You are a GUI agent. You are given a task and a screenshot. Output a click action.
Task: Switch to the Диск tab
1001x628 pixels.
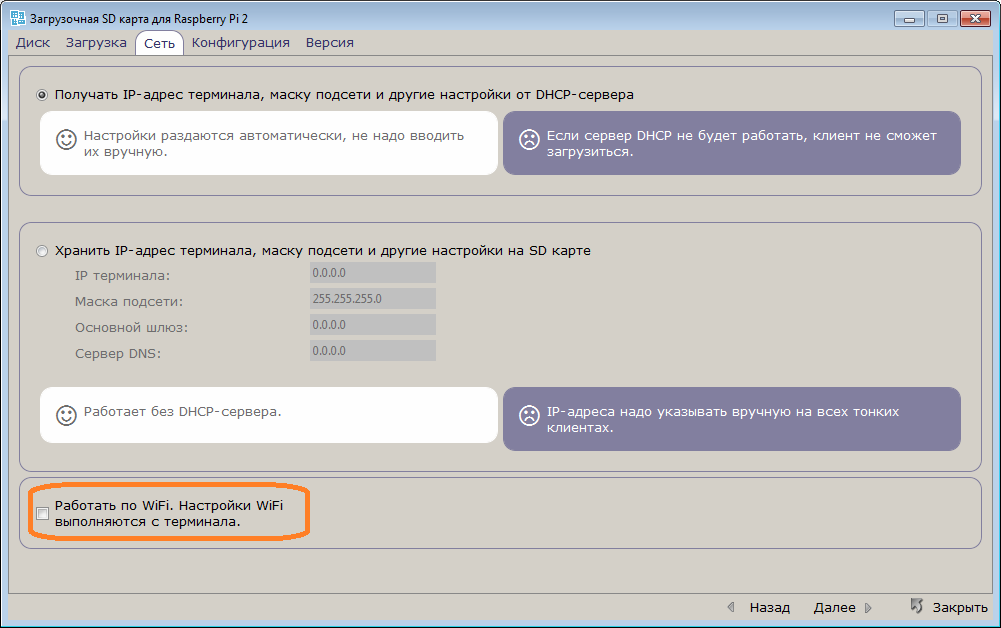pos(32,43)
